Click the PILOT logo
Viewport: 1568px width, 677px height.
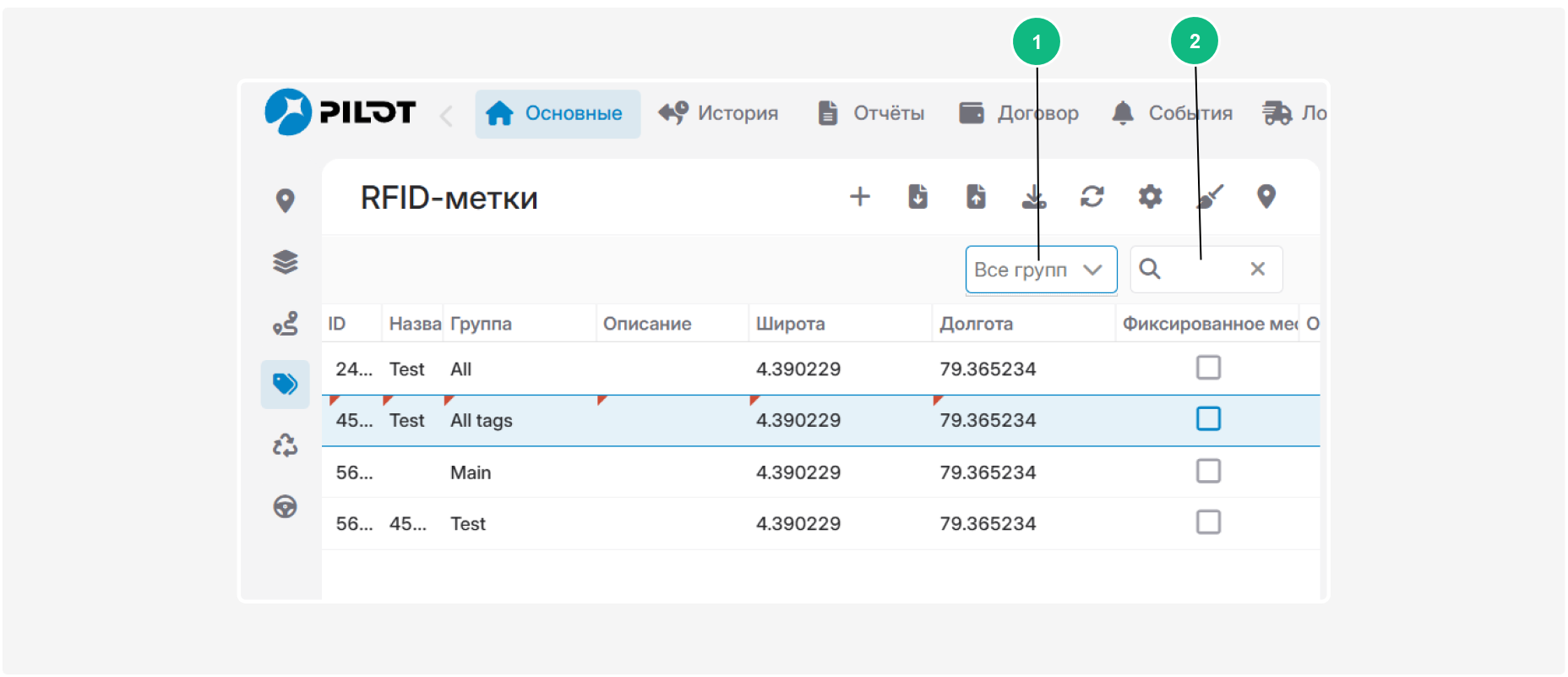point(340,112)
